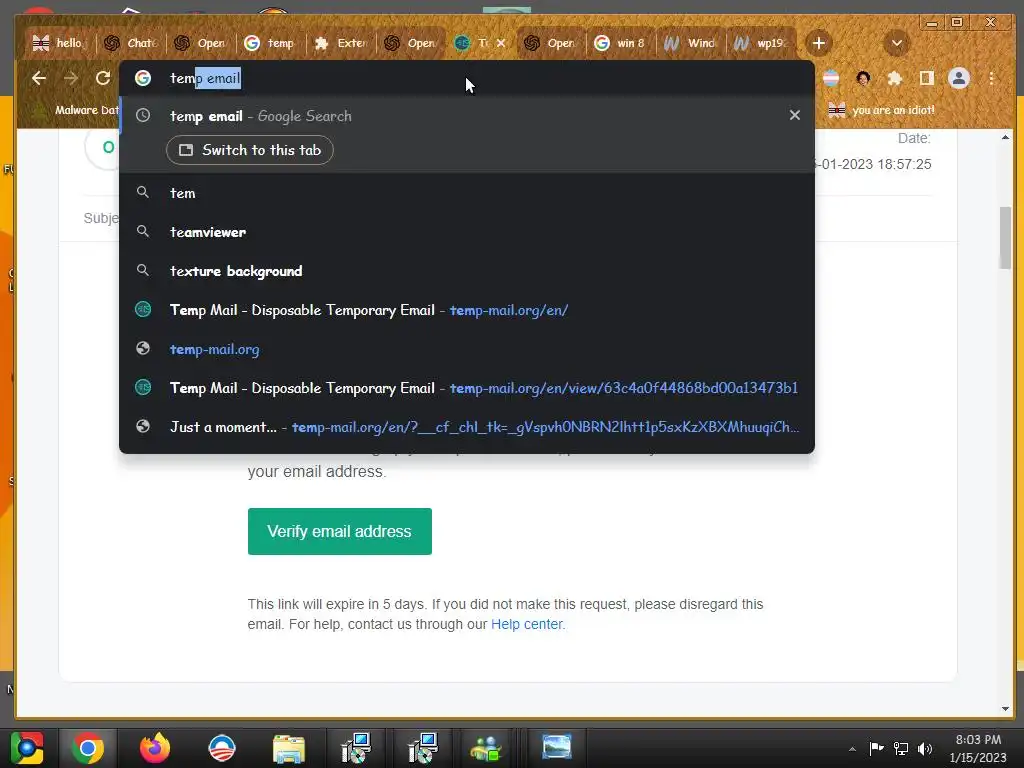Remove the 'temp email' suggestion with X
This screenshot has height=768, width=1024.
pos(794,115)
